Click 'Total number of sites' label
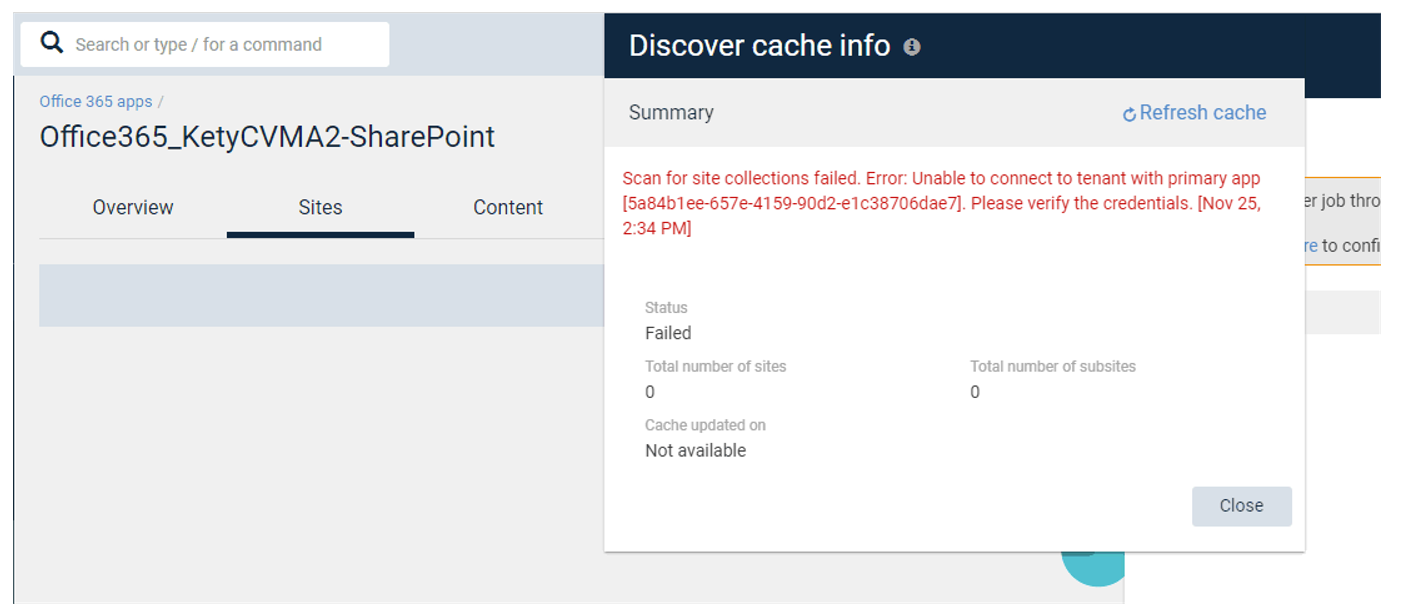The height and width of the screenshot is (607, 1423). [715, 367]
